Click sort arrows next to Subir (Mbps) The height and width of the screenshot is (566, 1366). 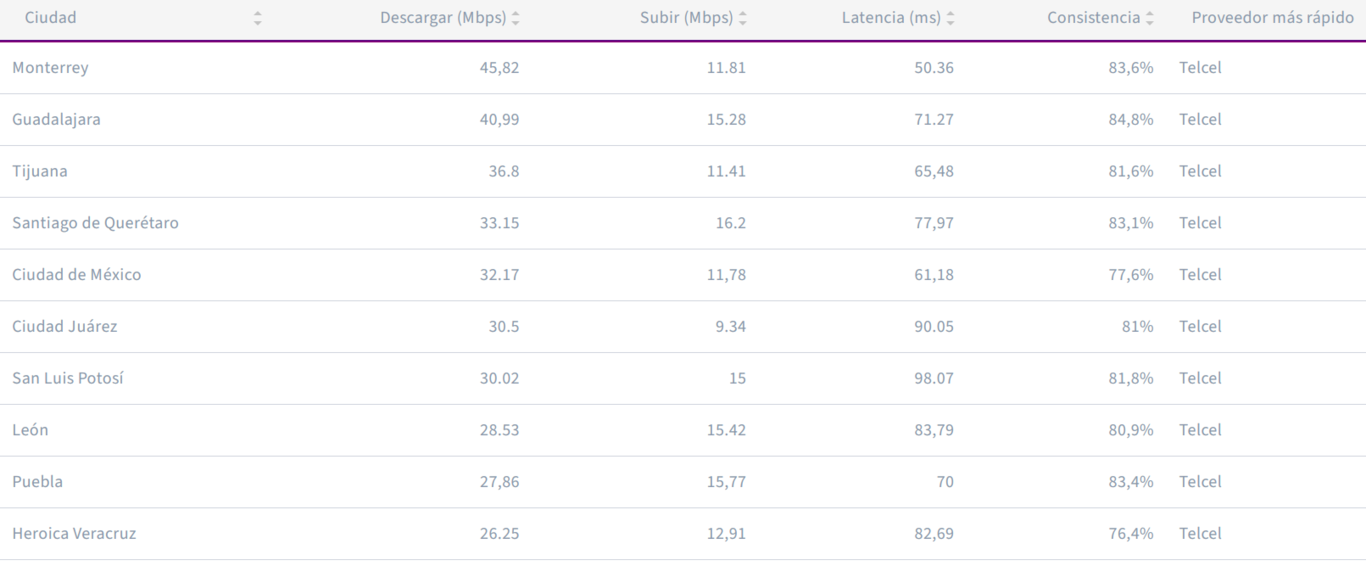(742, 18)
